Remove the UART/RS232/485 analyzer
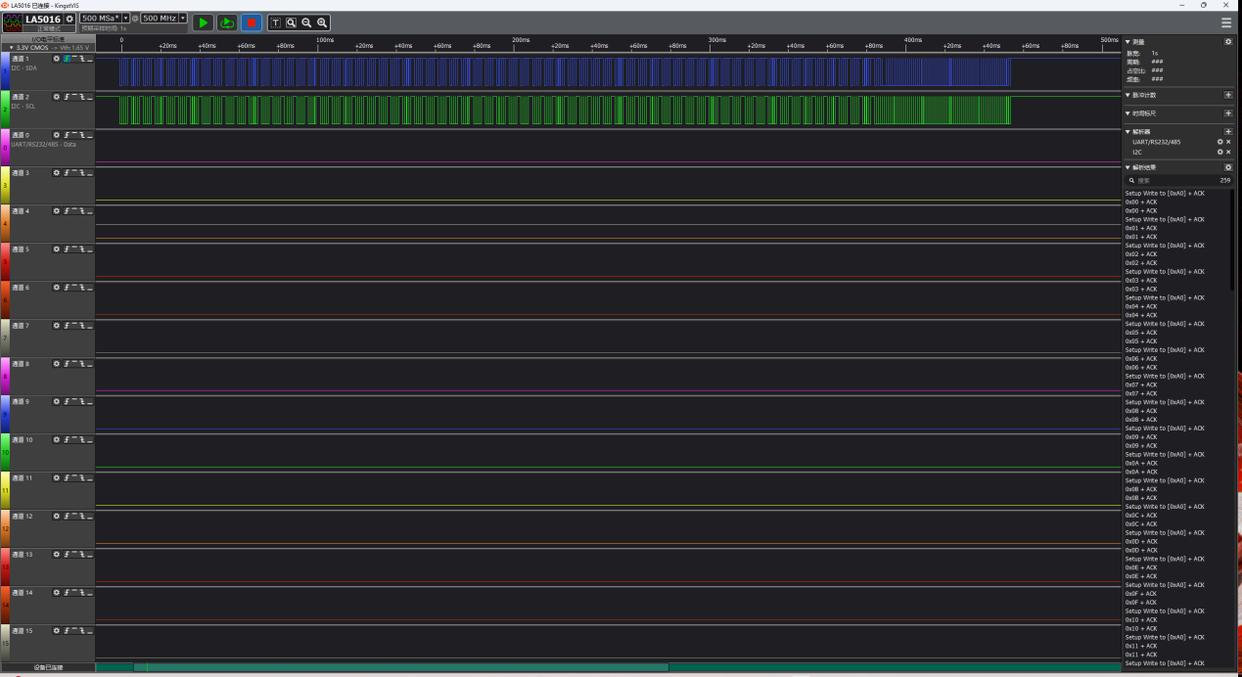1242x677 pixels. pos(1229,142)
